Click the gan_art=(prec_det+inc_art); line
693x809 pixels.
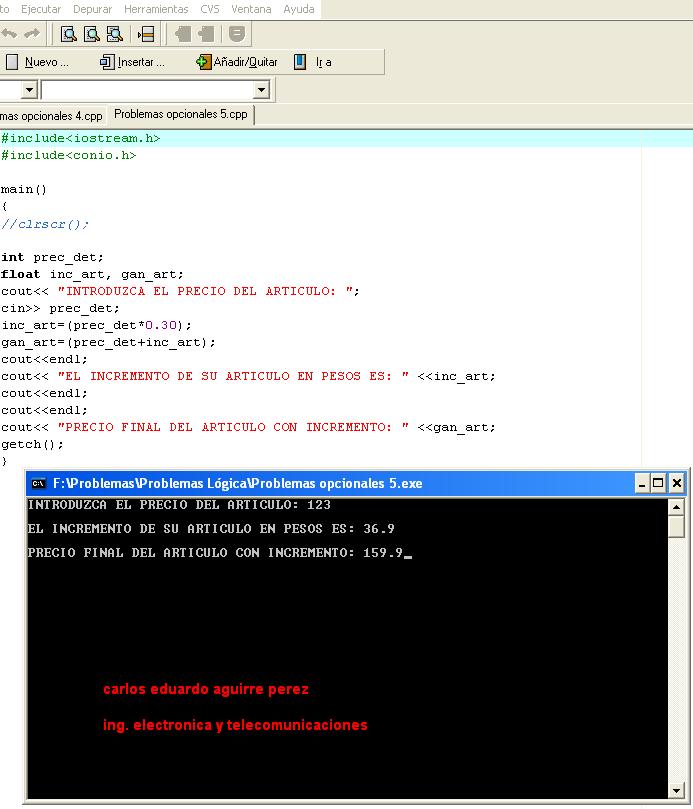pos(108,342)
